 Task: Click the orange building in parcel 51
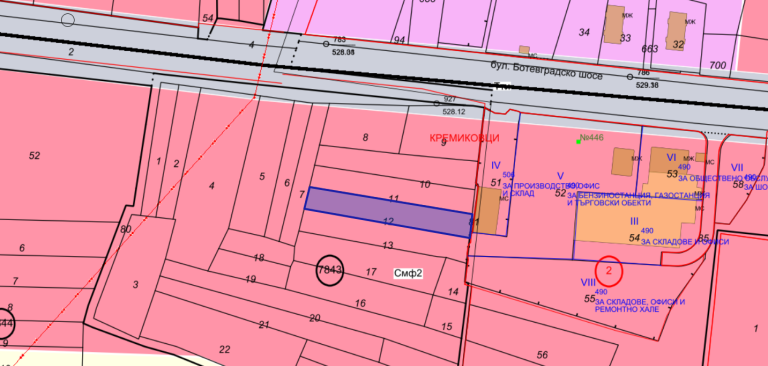(x=487, y=210)
